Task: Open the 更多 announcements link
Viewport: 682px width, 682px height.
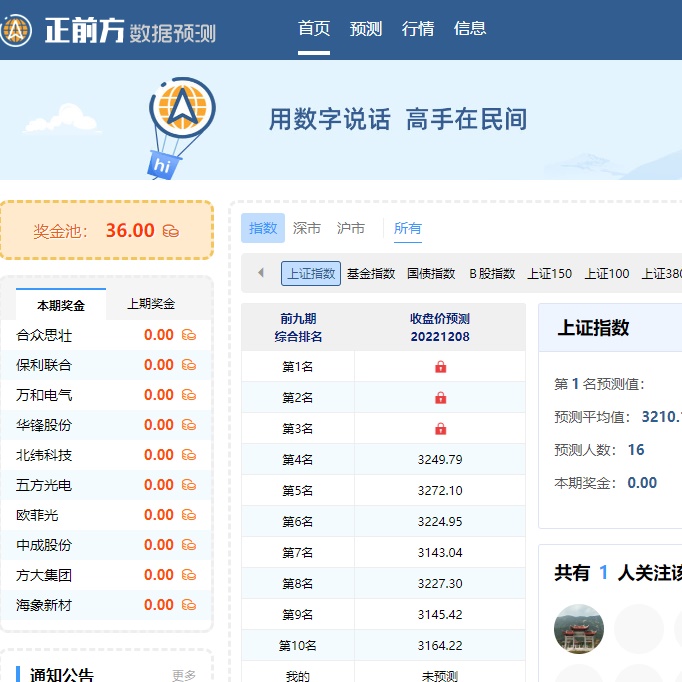Action: point(184,675)
